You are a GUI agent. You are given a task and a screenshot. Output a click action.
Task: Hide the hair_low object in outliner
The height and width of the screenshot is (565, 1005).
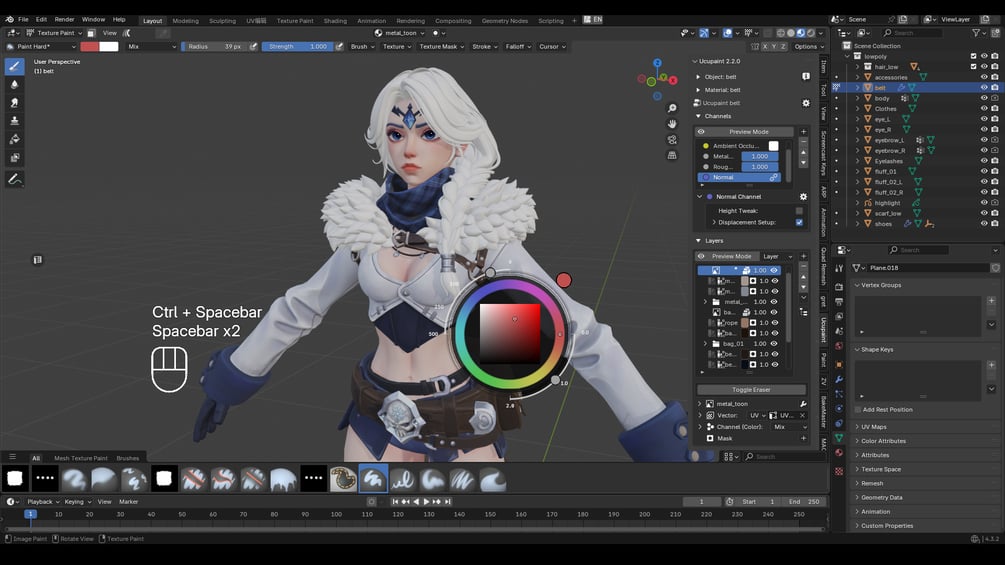click(984, 66)
